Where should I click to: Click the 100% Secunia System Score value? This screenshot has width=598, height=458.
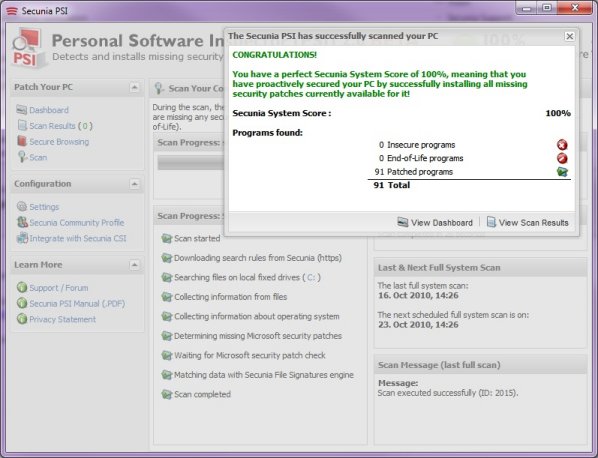click(558, 113)
